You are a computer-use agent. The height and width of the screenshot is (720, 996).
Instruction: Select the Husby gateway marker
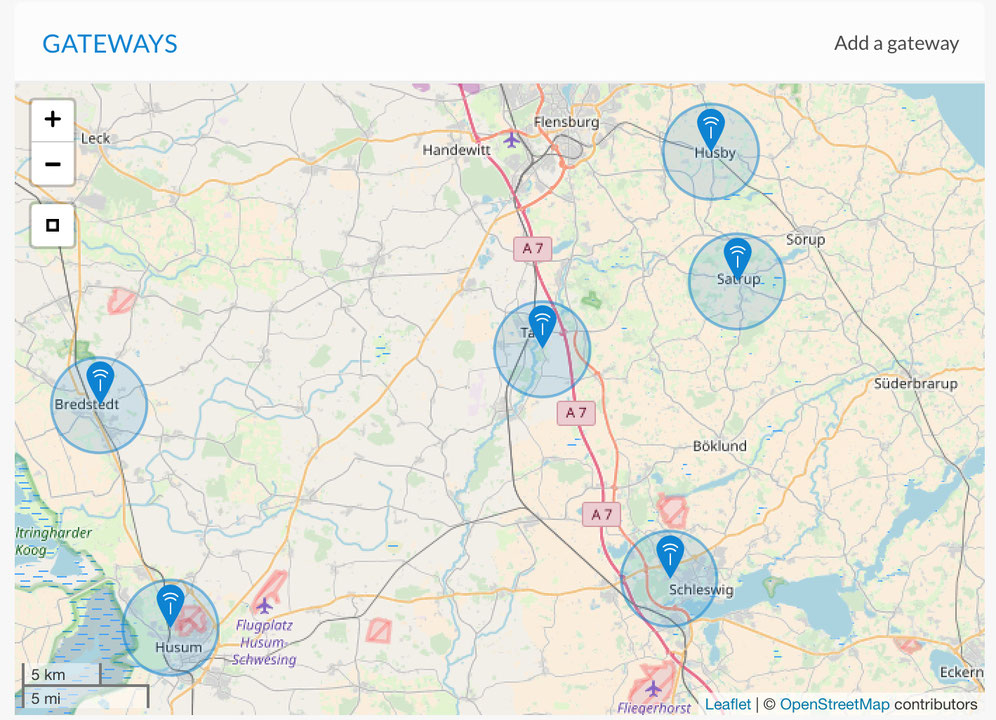coord(710,129)
